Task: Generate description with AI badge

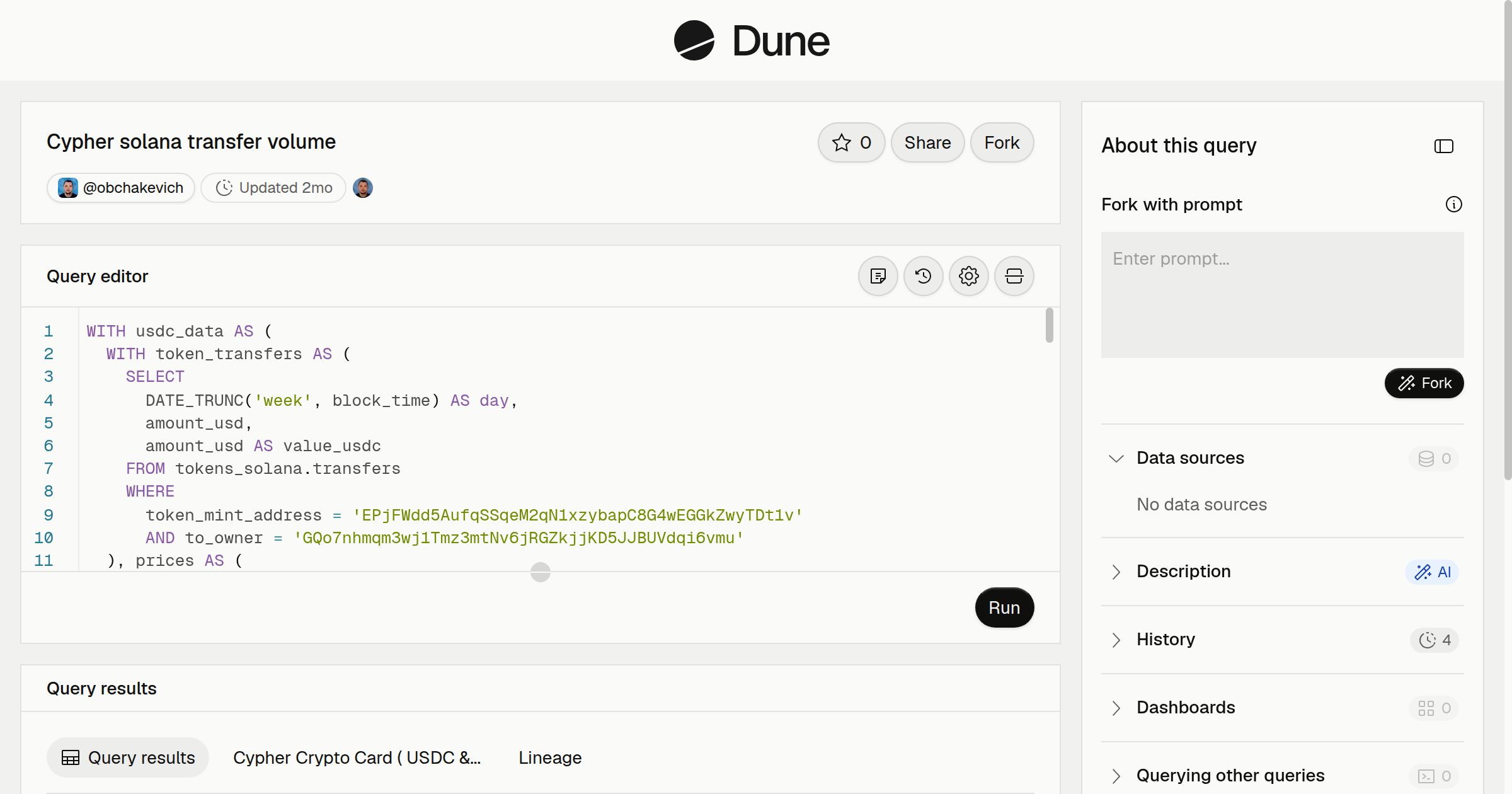Action: pos(1432,572)
